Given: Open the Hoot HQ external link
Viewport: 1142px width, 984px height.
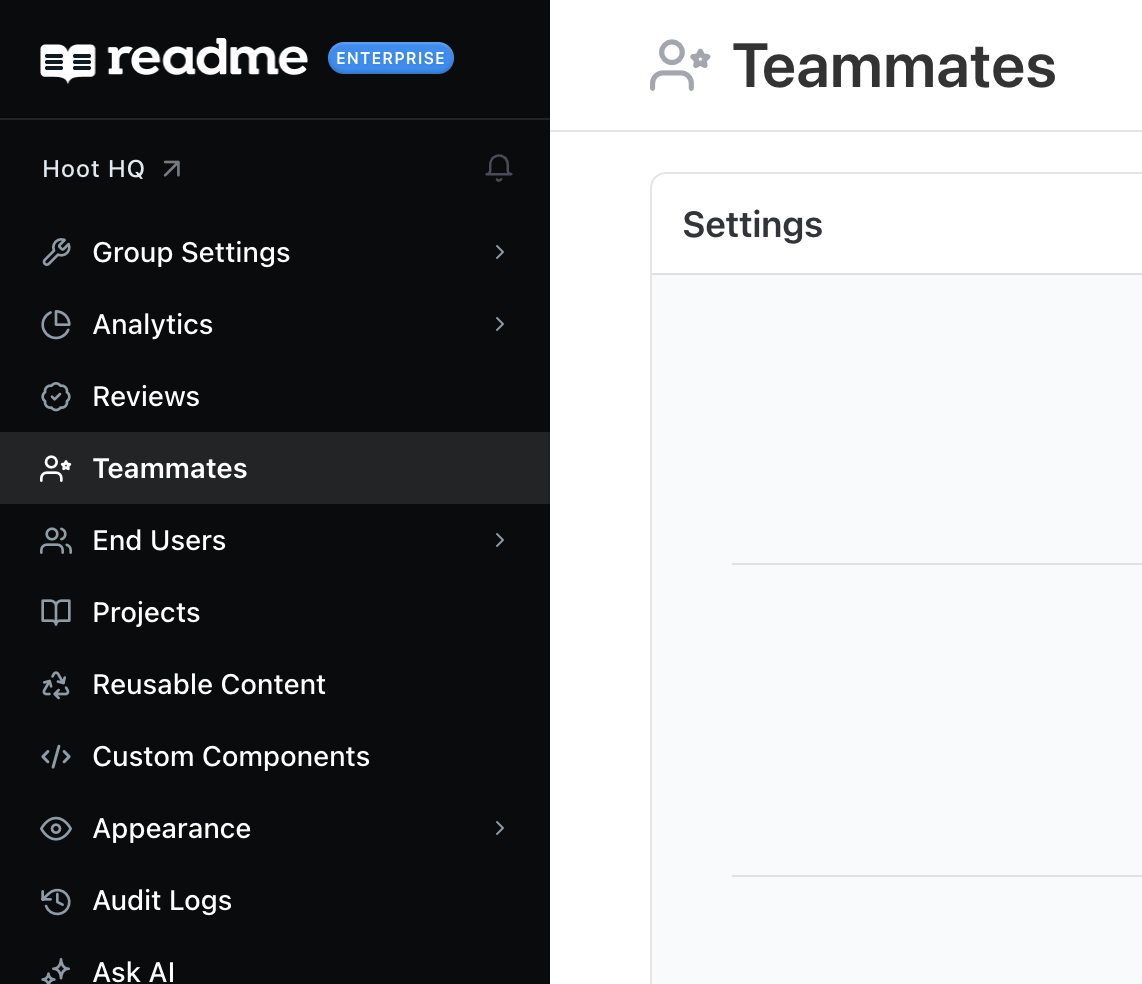Looking at the screenshot, I should [x=111, y=169].
